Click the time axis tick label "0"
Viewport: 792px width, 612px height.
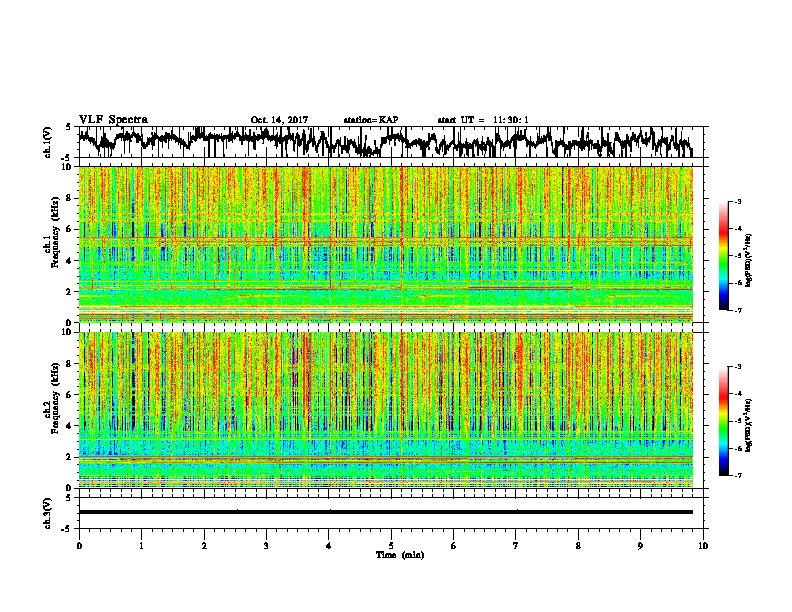(79, 546)
